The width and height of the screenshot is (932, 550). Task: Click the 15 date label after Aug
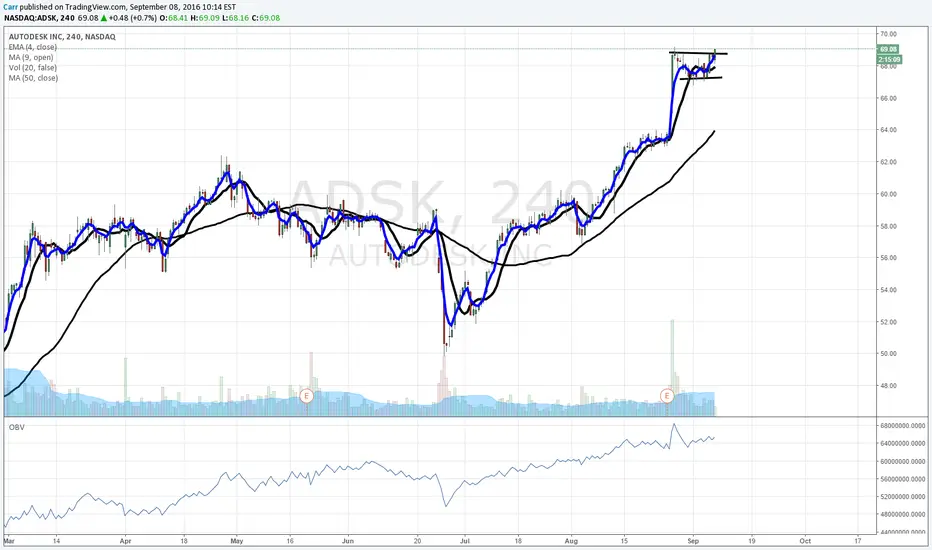(625, 541)
